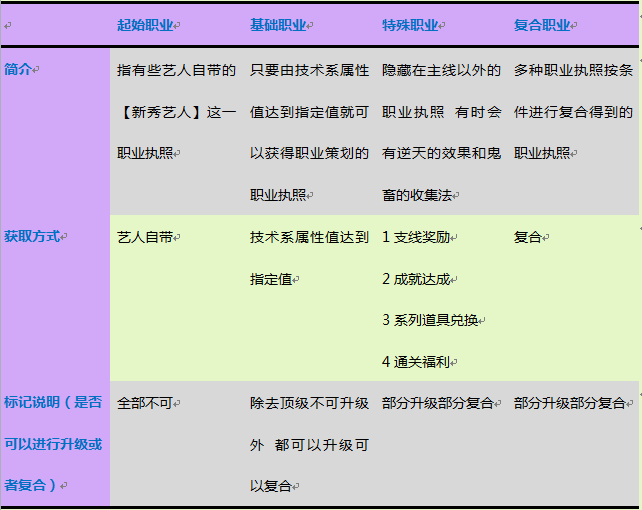Click the text 指定值

(x=271, y=279)
